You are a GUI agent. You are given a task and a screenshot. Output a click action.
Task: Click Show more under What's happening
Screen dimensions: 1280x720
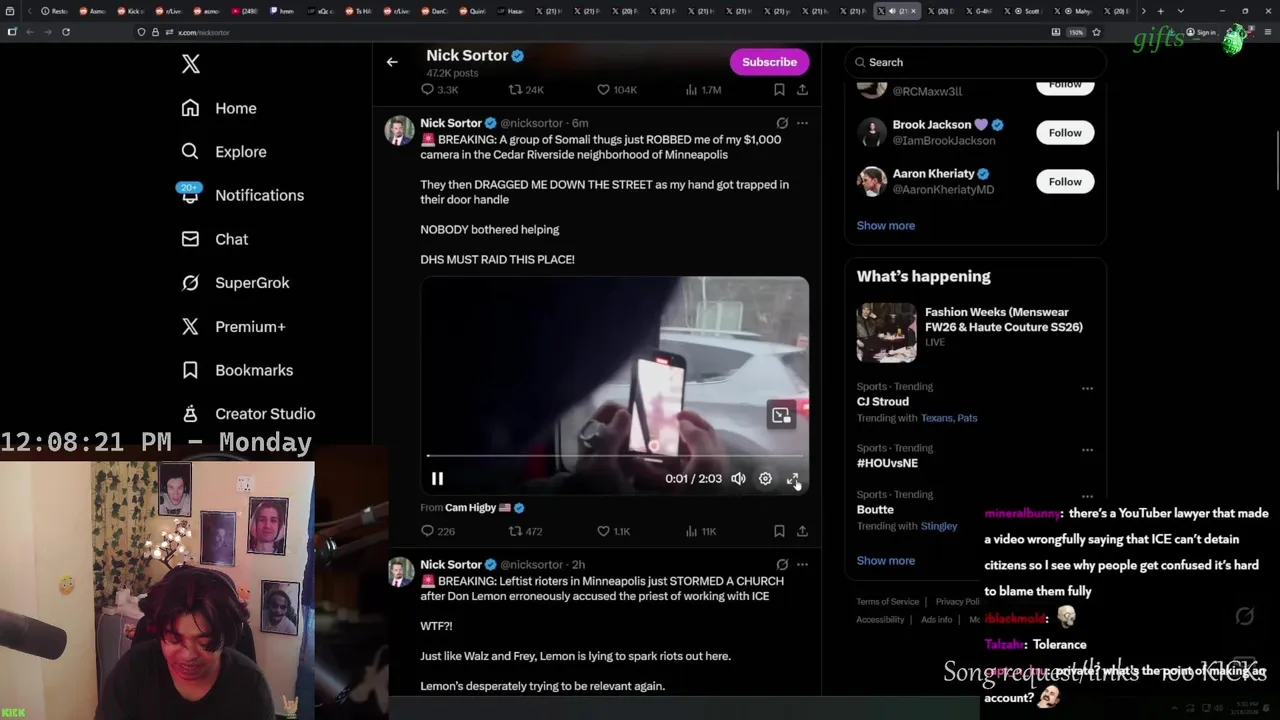[x=885, y=560]
